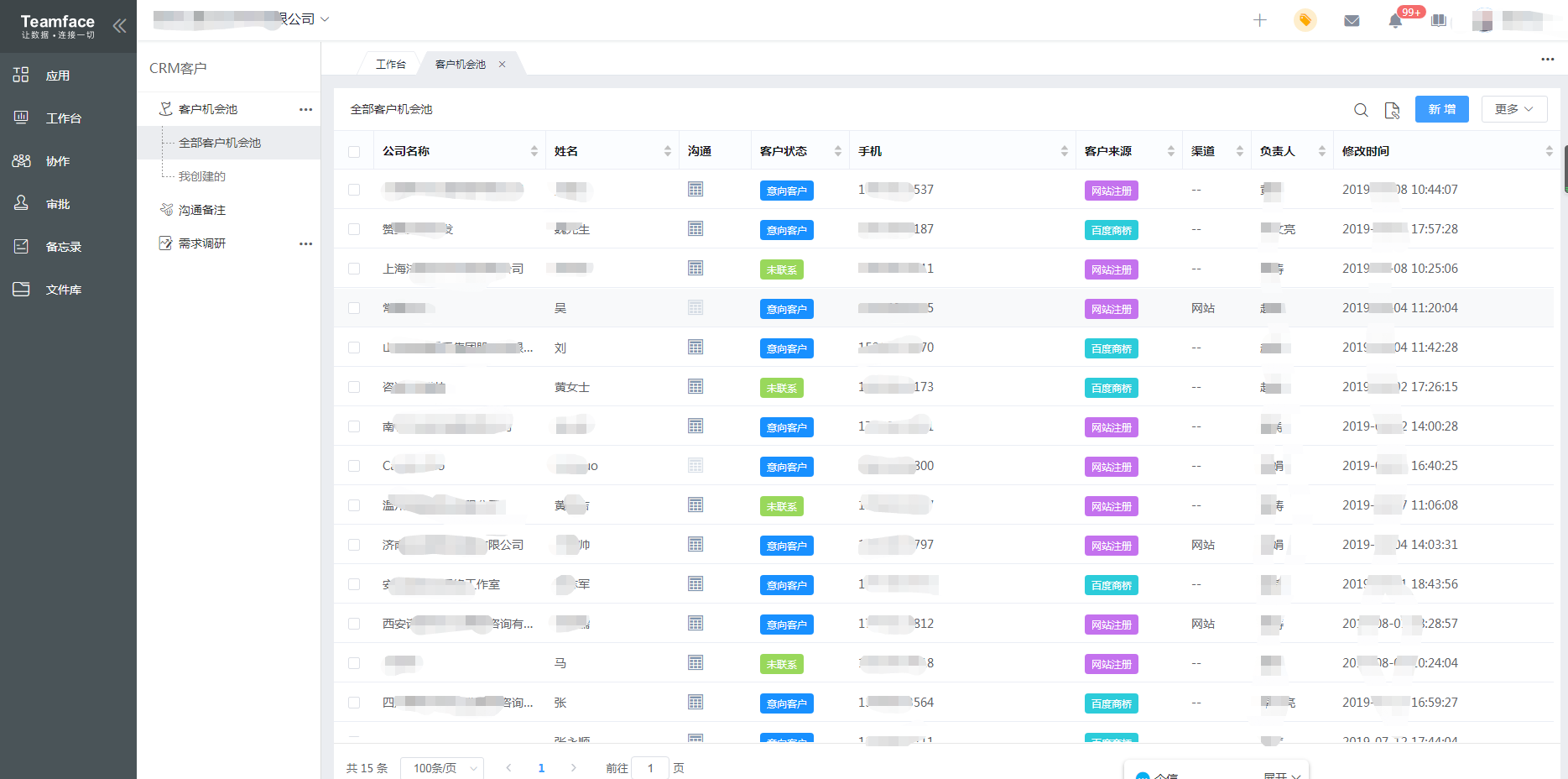Open notifications bell with 99+ badge
This screenshot has width=1568, height=779.
[x=1395, y=21]
